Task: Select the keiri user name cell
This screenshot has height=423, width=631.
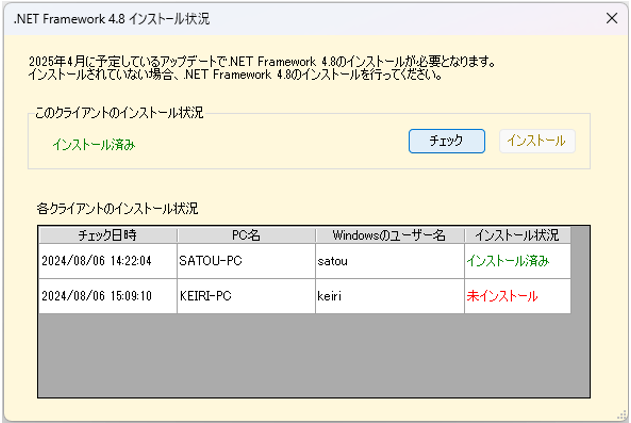Action: 390,296
